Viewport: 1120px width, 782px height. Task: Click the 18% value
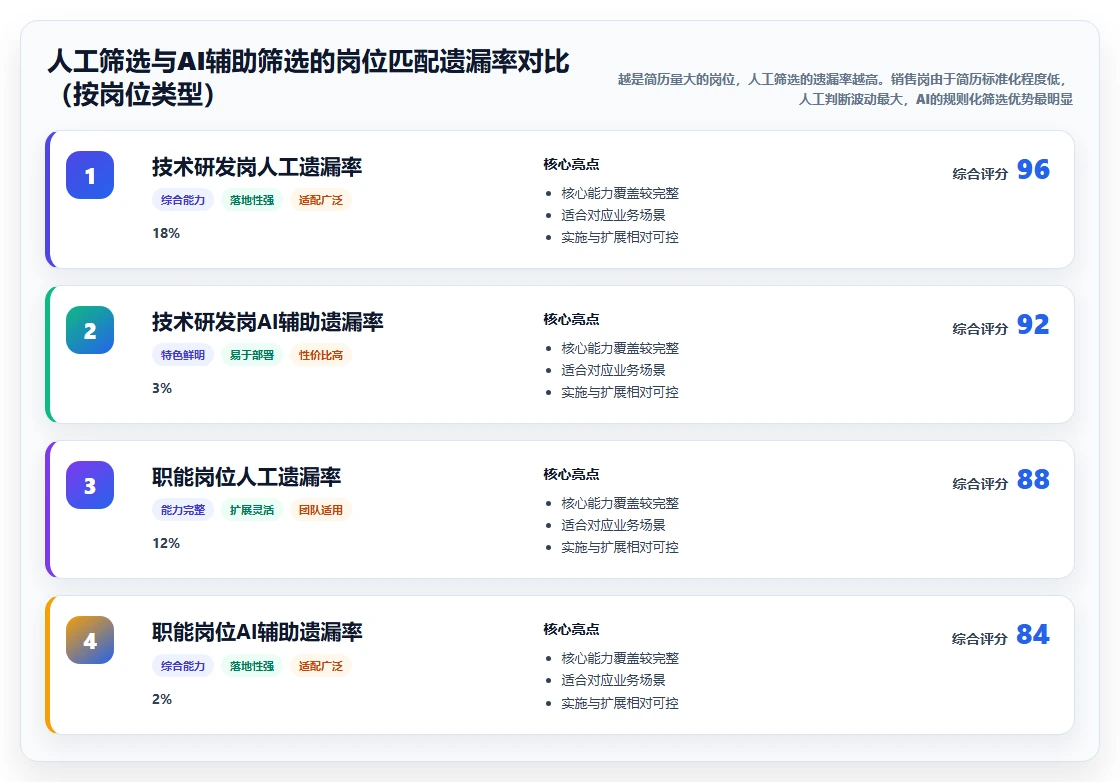pyautogui.click(x=166, y=234)
